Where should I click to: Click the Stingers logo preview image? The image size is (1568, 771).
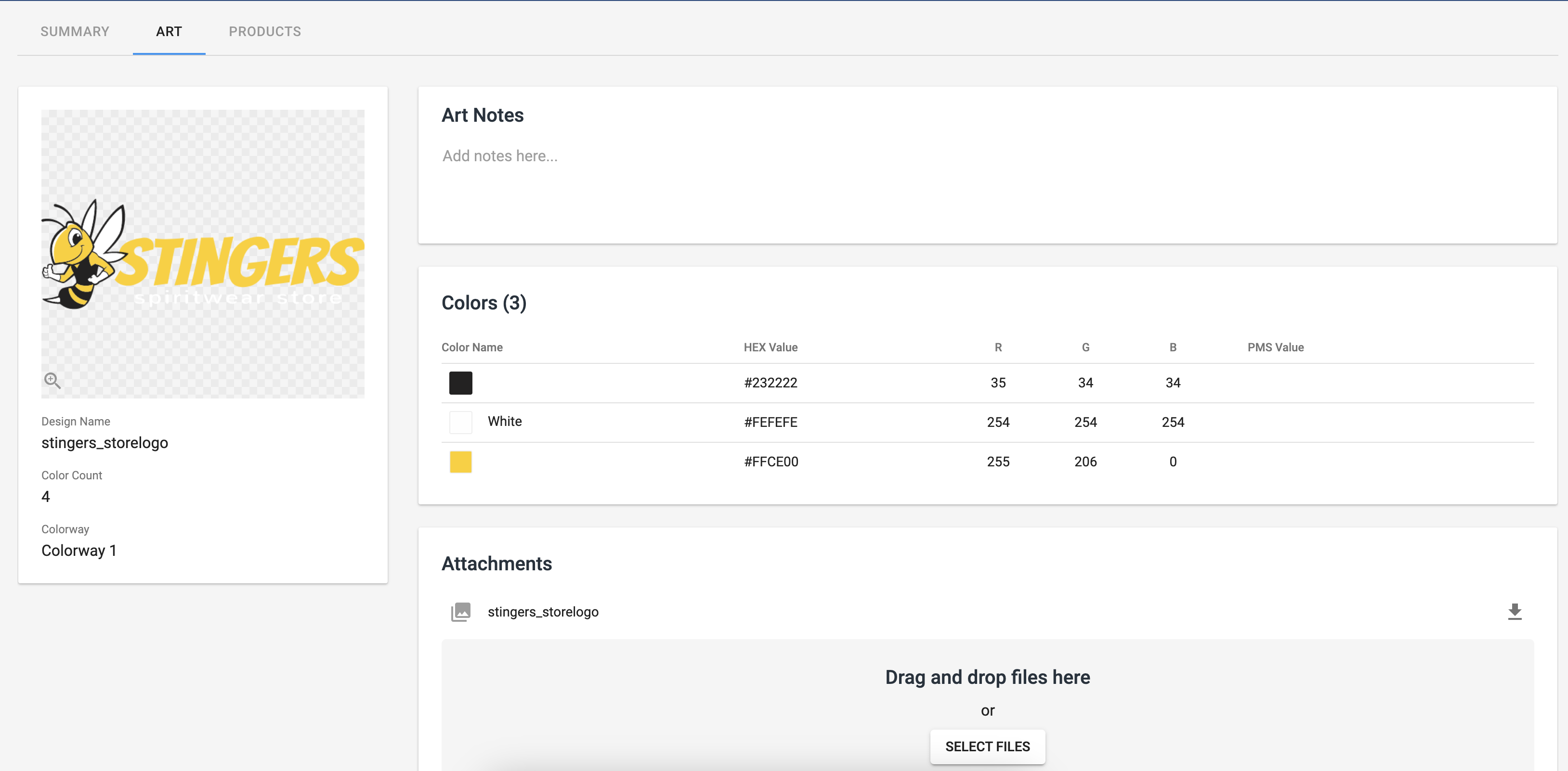click(x=203, y=254)
